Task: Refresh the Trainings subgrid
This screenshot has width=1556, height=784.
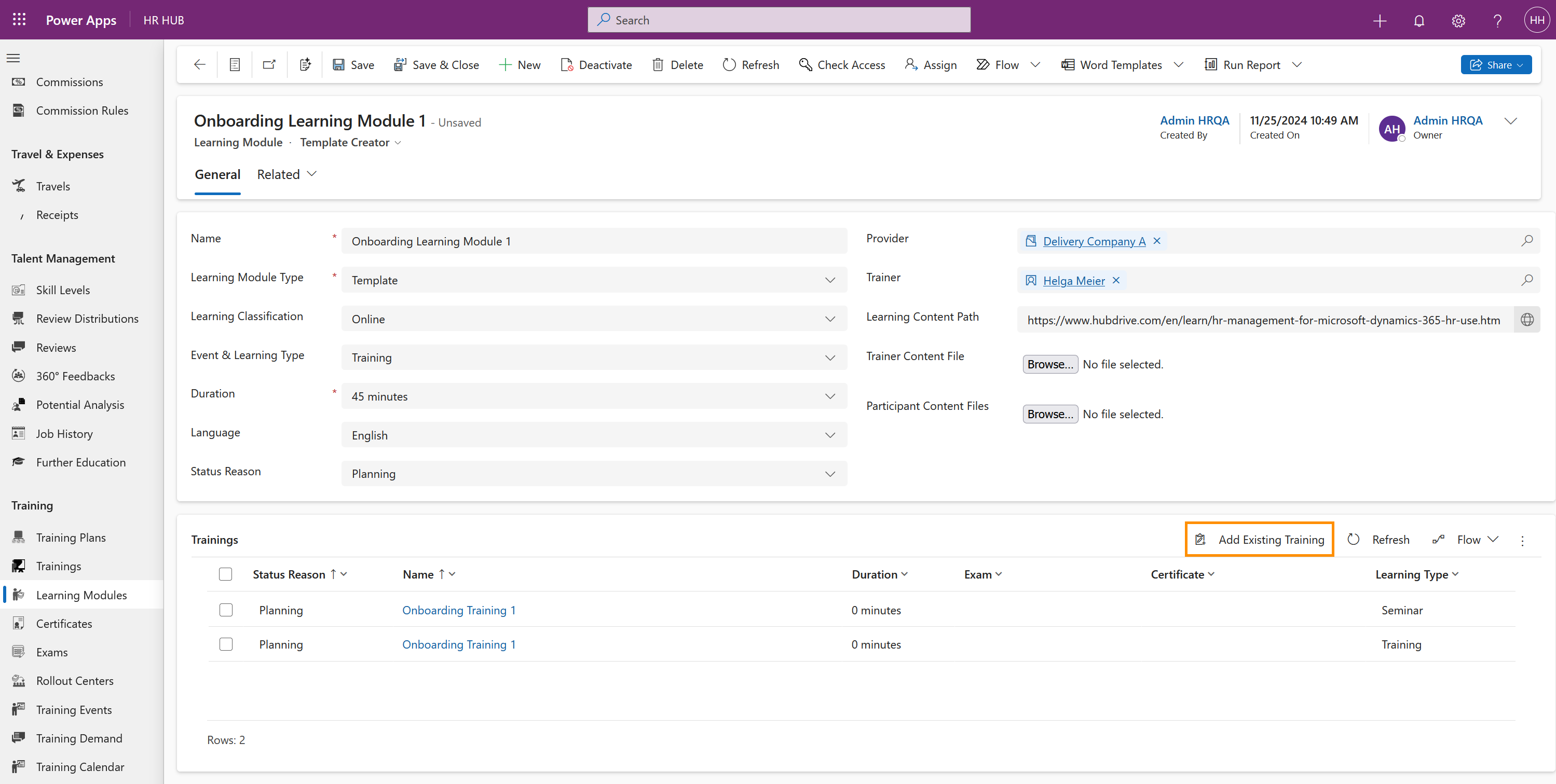Action: (1378, 540)
